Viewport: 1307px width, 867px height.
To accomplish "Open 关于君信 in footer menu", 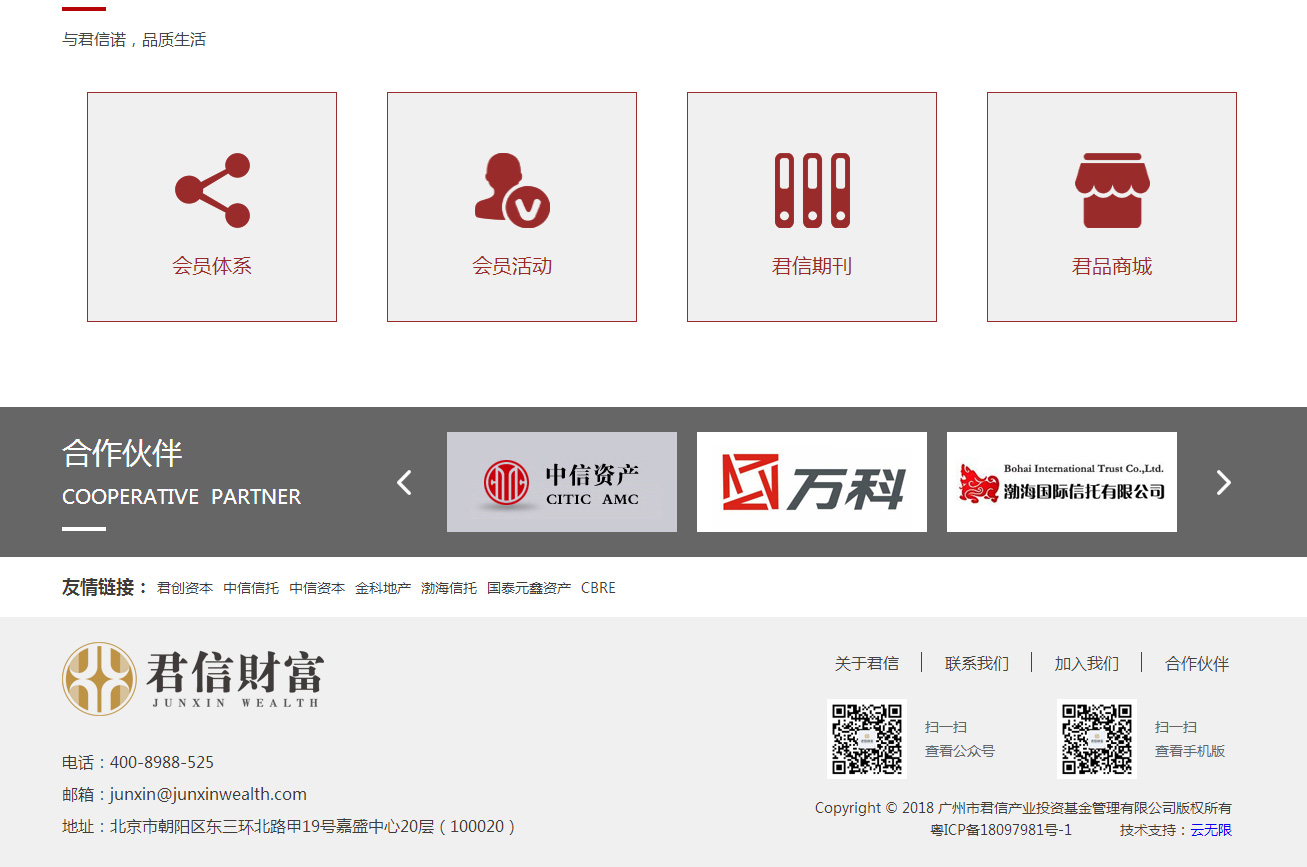I will coord(867,663).
